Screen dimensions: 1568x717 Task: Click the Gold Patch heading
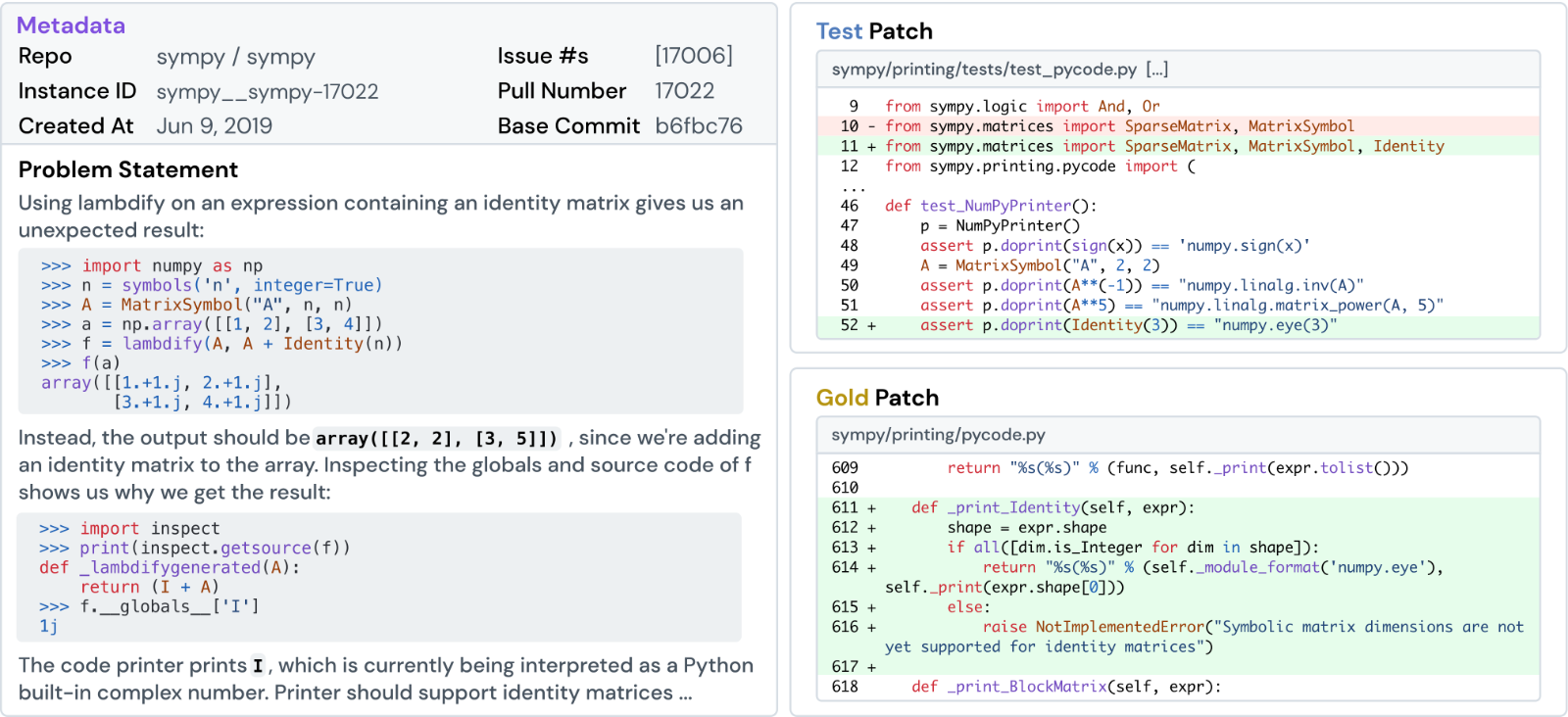(x=877, y=398)
